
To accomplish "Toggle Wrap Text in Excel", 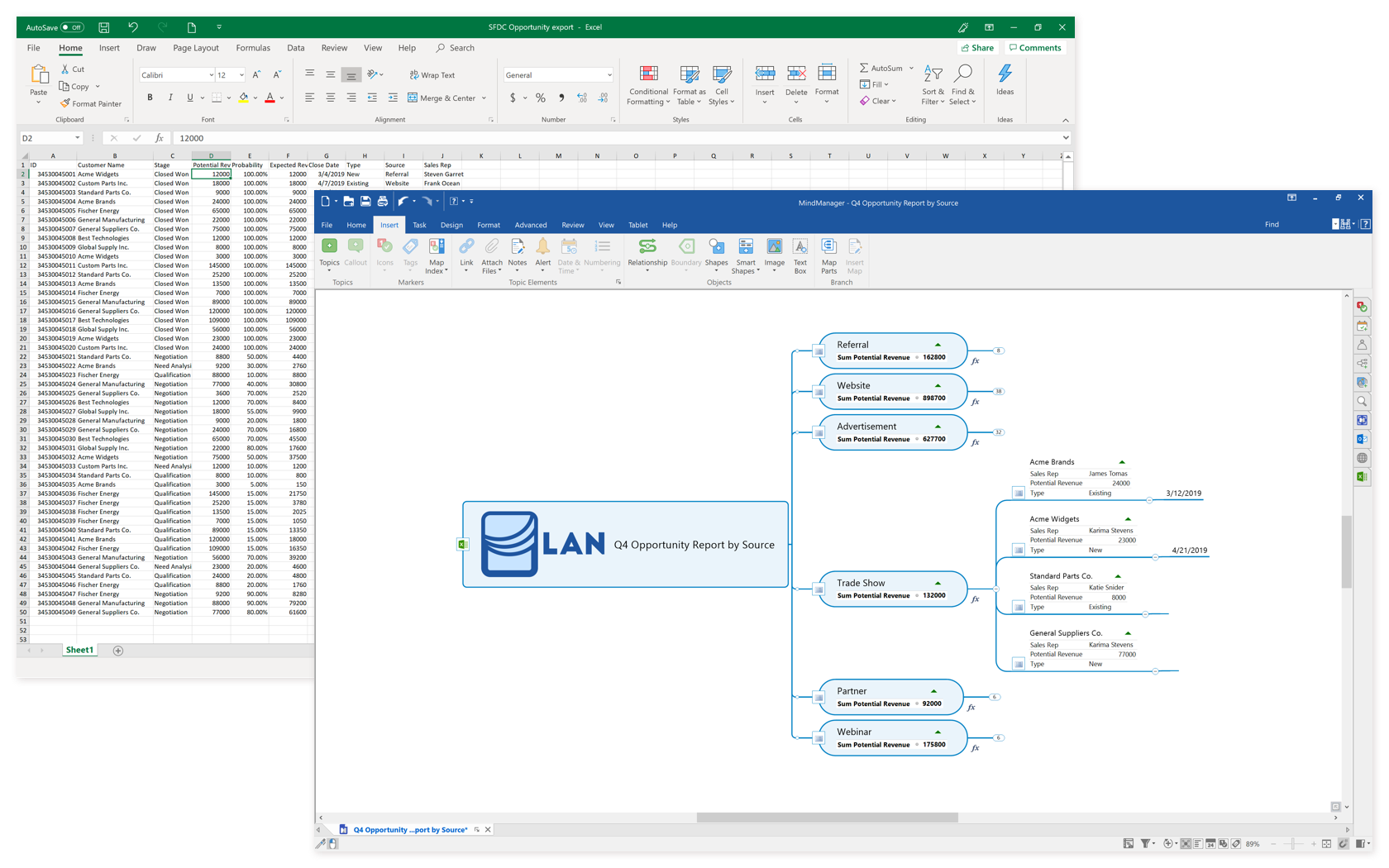I will pyautogui.click(x=432, y=74).
